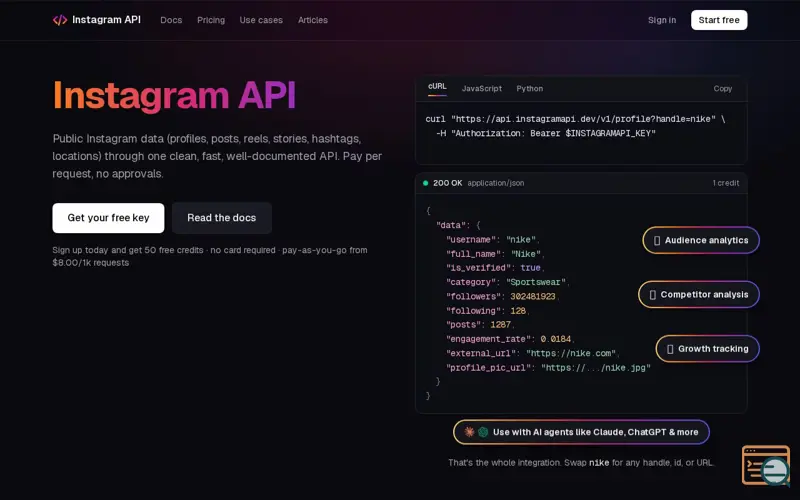This screenshot has height=500, width=800.
Task: Click the Audience analytics pill label
Action: click(x=706, y=240)
